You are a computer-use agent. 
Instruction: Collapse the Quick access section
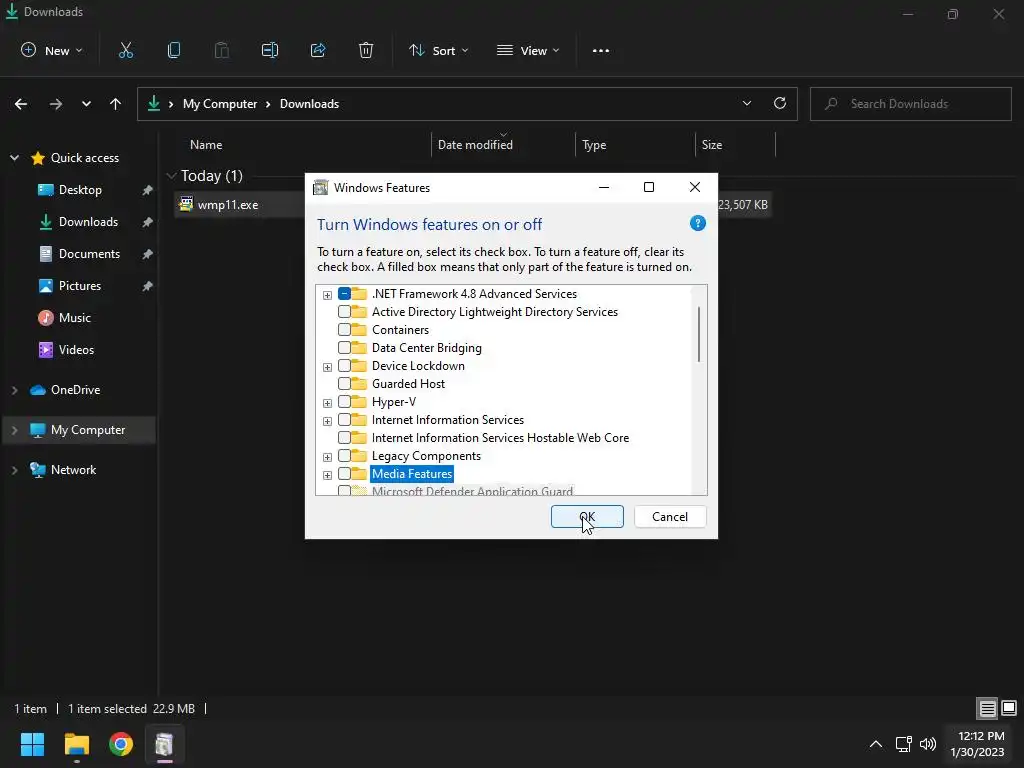[14, 157]
